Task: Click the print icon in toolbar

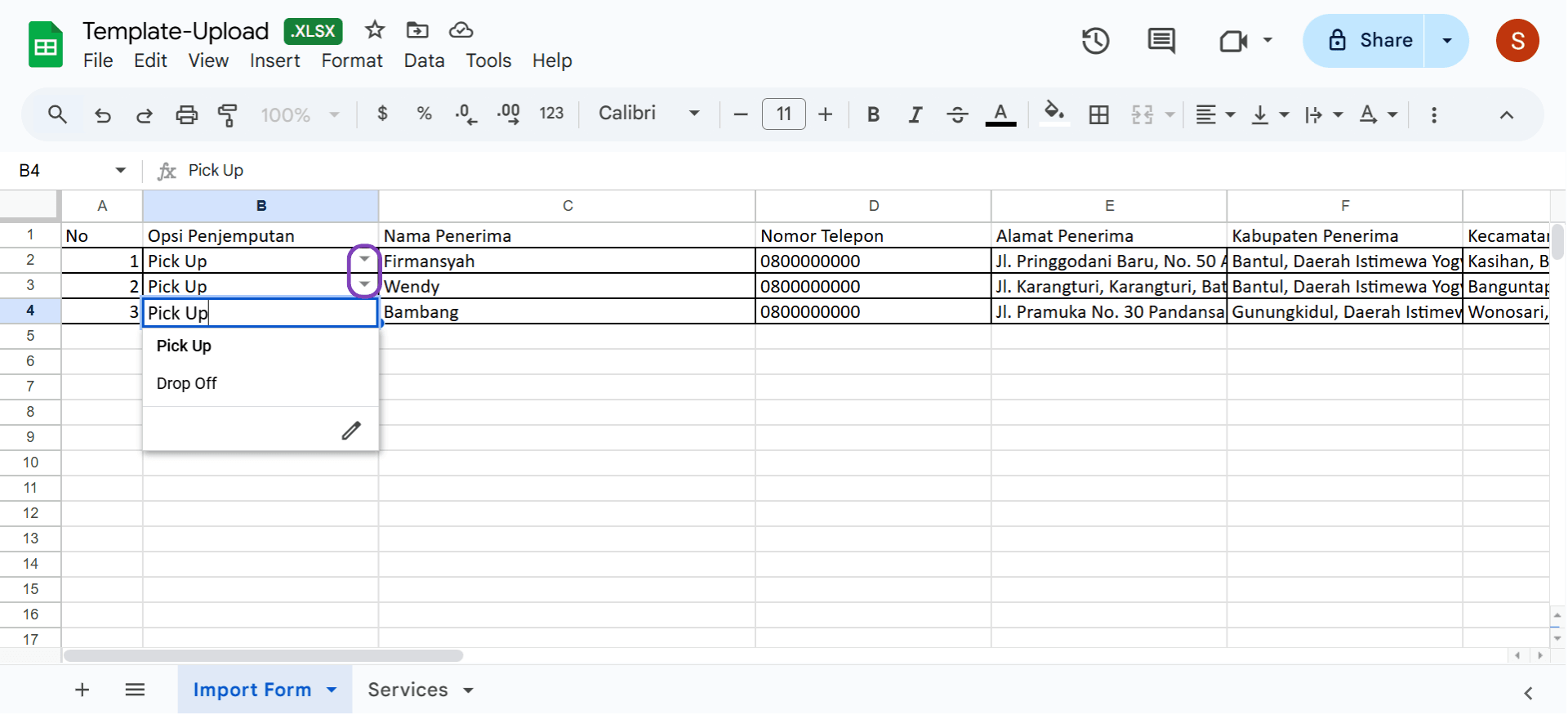Action: tap(186, 114)
